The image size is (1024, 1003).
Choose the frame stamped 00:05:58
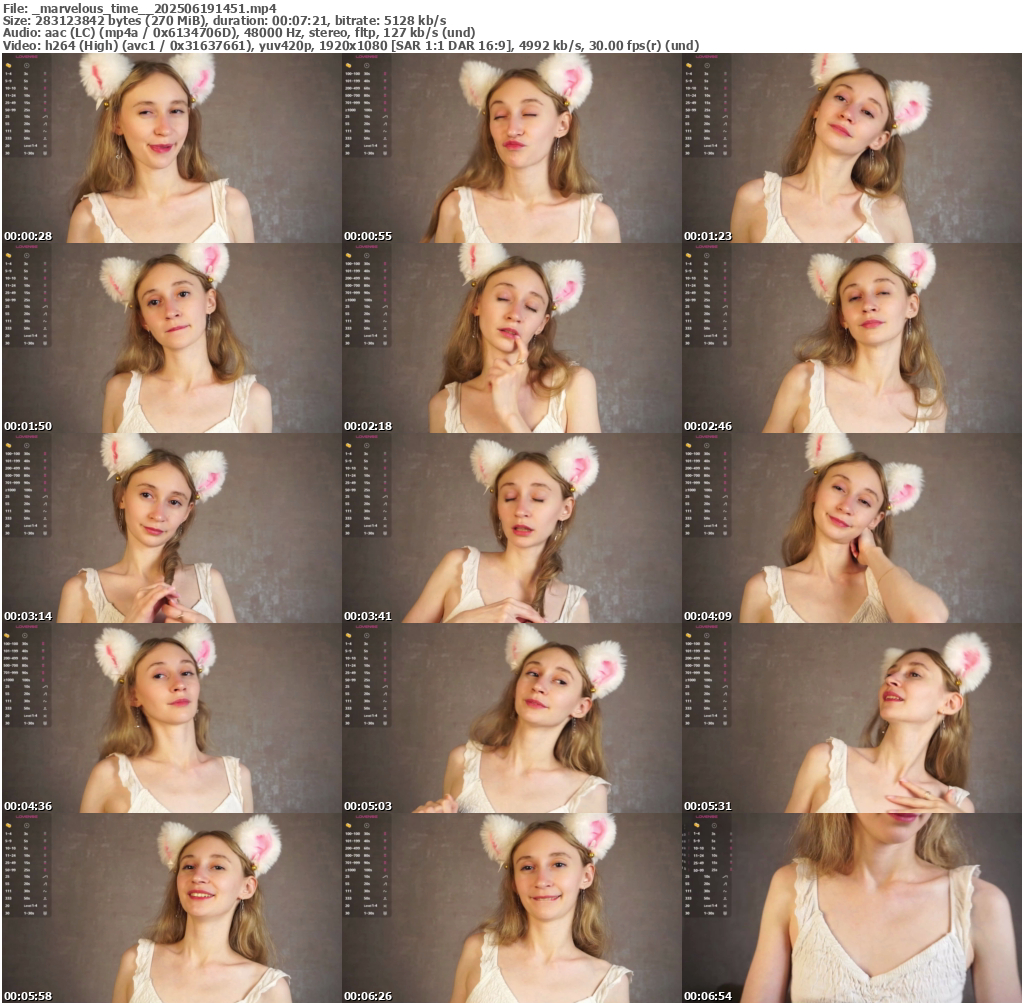(x=172, y=908)
